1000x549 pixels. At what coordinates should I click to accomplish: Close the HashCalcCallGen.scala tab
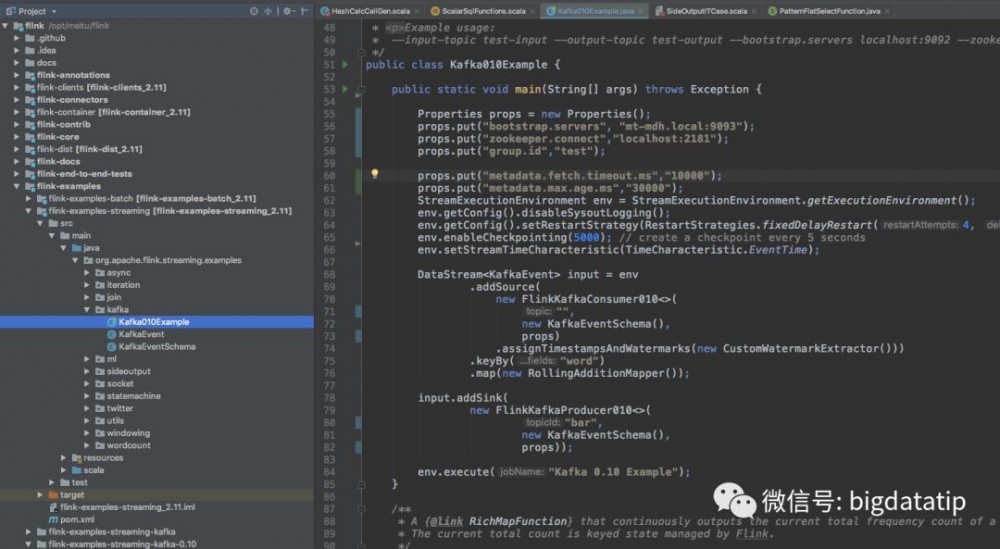click(417, 11)
